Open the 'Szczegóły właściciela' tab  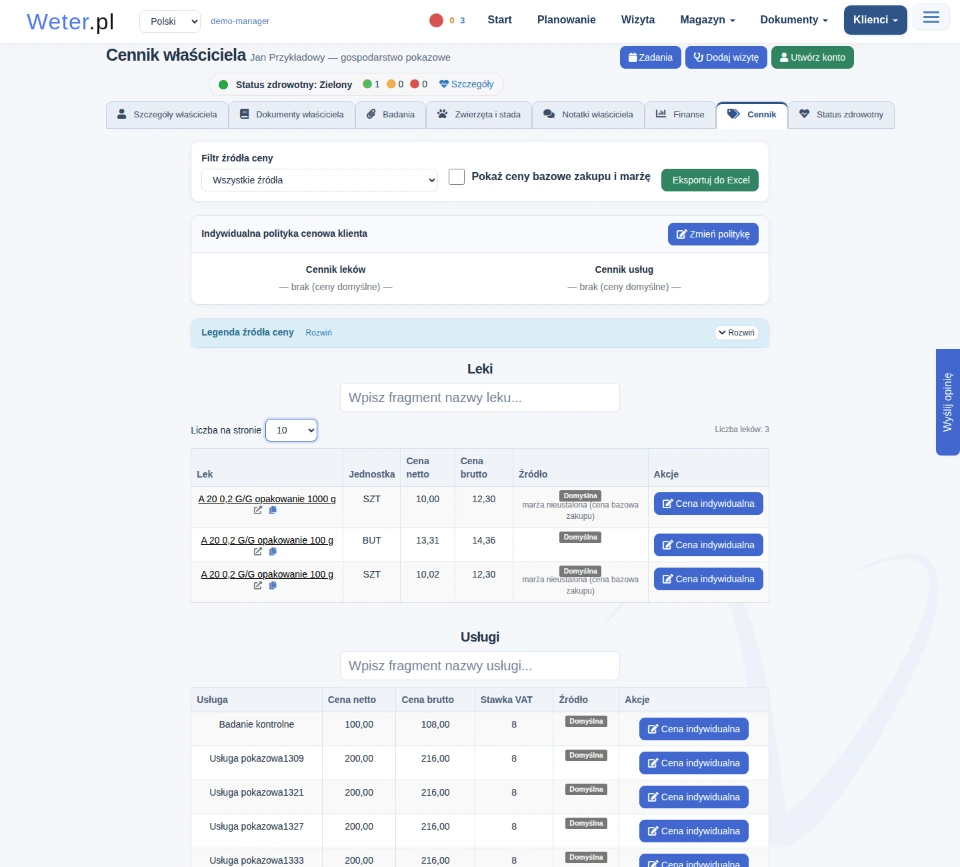167,114
